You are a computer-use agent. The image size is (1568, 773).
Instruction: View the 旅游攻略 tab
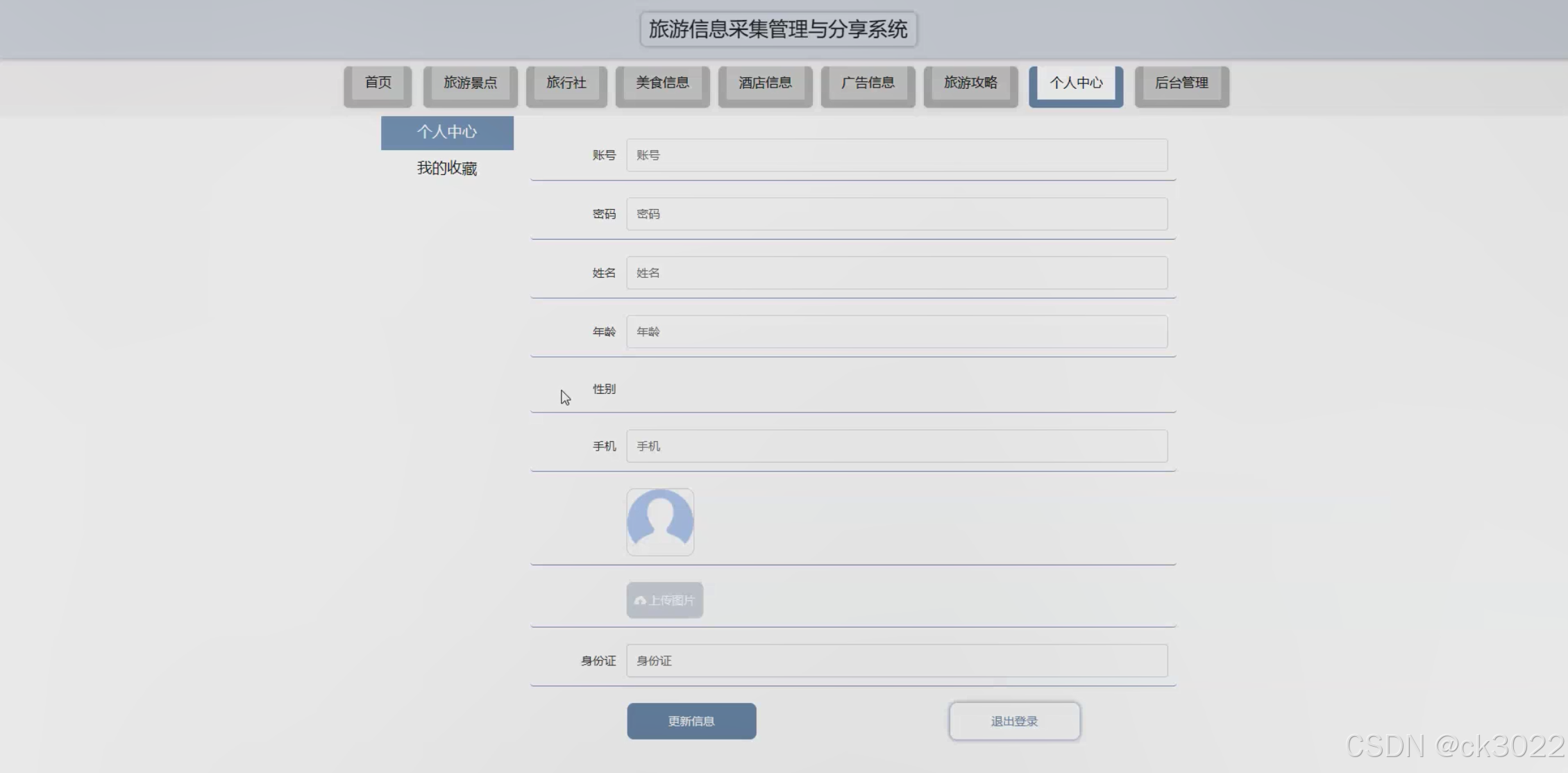[970, 83]
